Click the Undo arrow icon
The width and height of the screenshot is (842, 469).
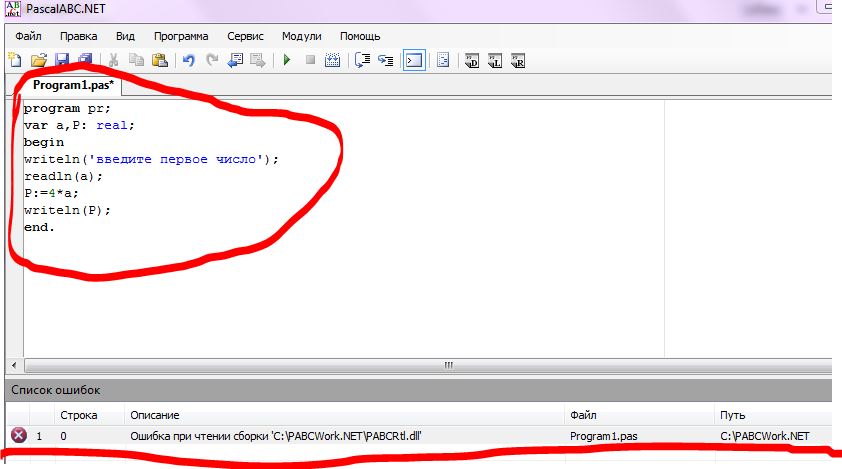coord(188,60)
